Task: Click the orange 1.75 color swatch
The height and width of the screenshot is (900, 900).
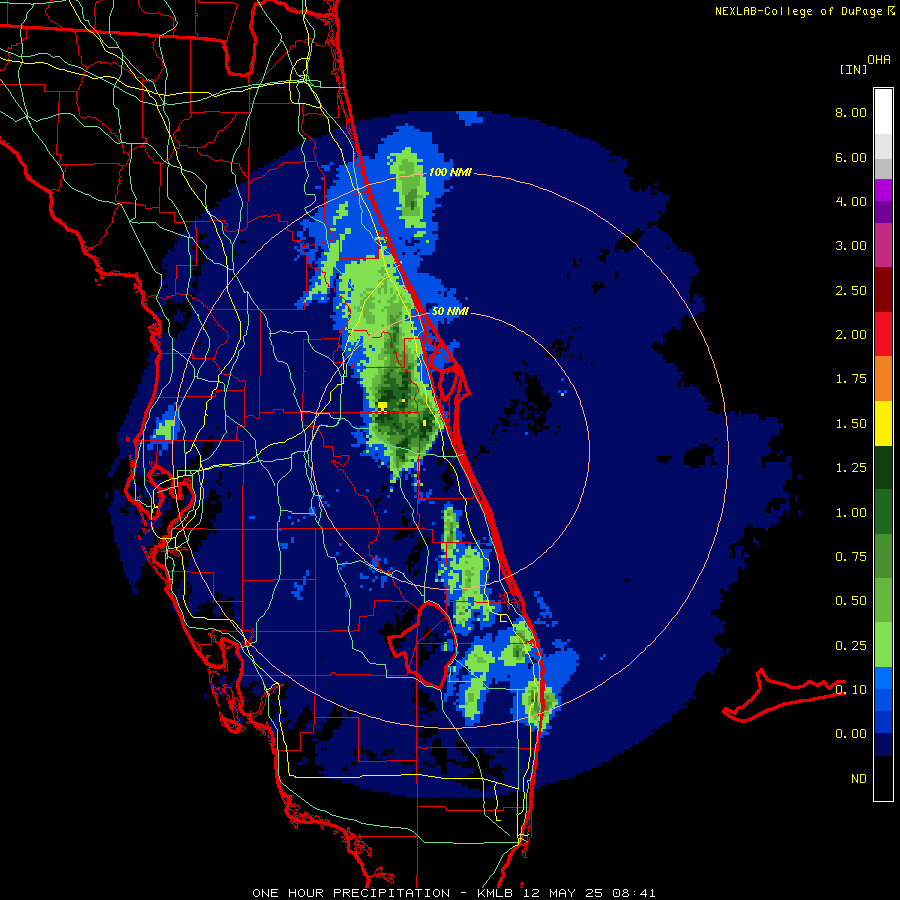Action: pos(883,378)
